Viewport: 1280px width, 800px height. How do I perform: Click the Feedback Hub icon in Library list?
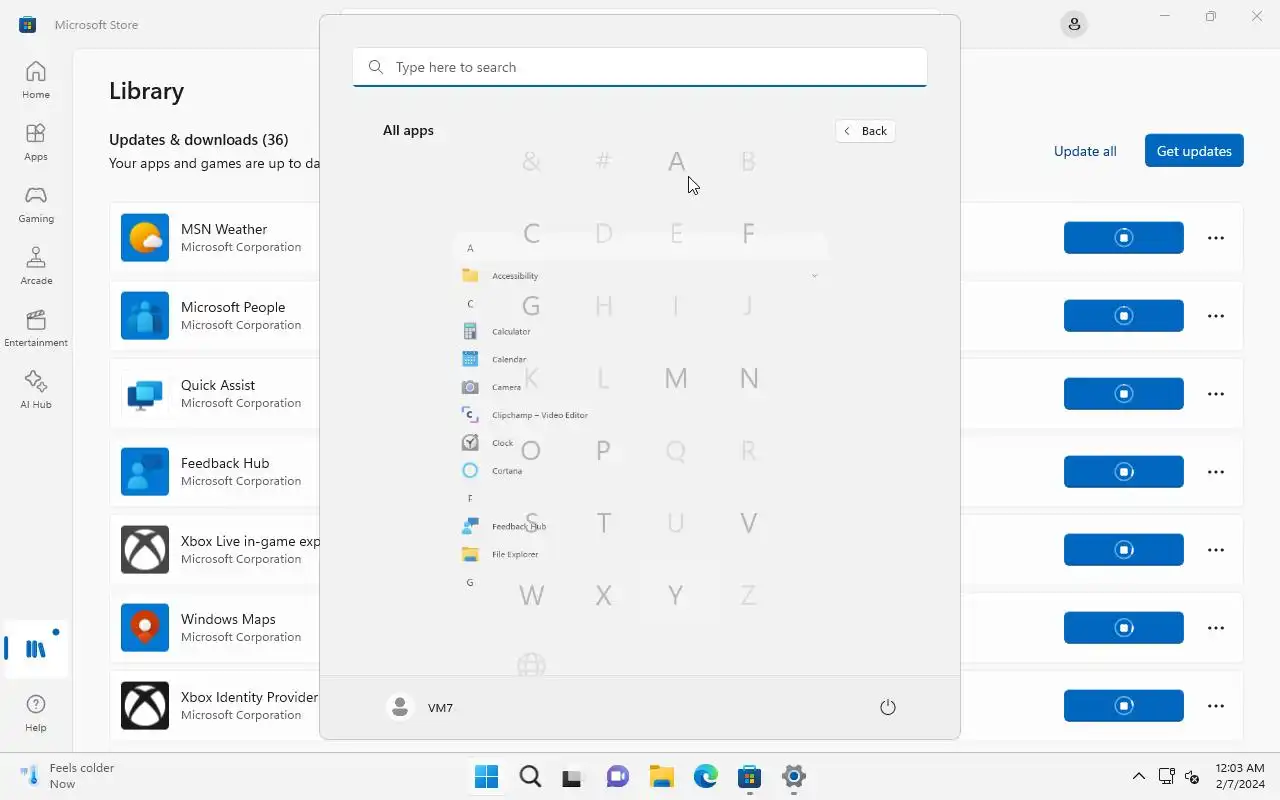coord(145,472)
